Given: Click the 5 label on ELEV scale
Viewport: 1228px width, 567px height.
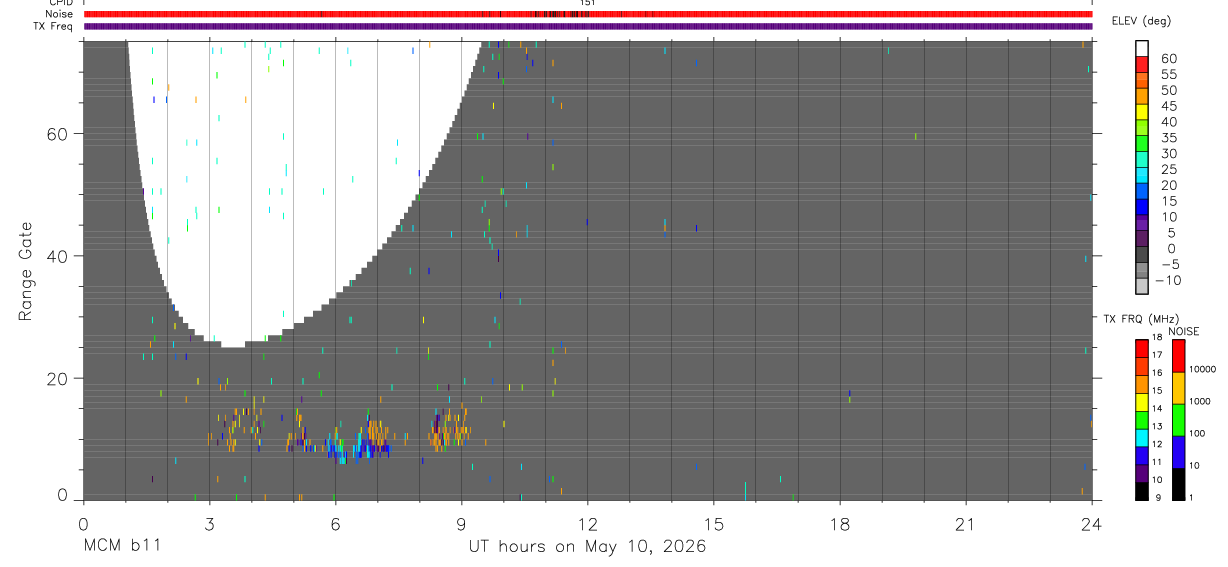Looking at the screenshot, I should coord(1171,233).
